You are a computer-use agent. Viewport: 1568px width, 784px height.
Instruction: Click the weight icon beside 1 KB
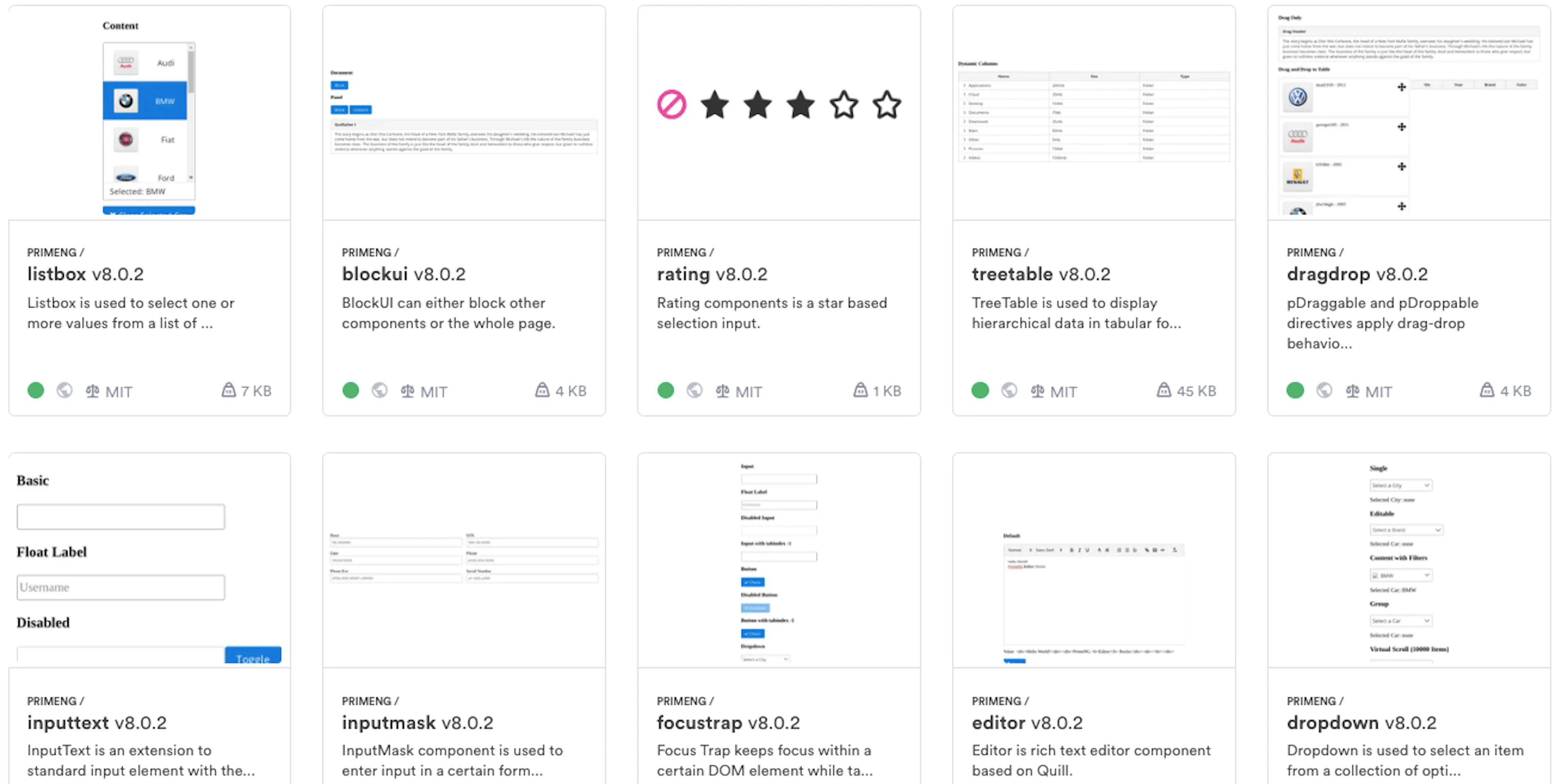(x=861, y=390)
